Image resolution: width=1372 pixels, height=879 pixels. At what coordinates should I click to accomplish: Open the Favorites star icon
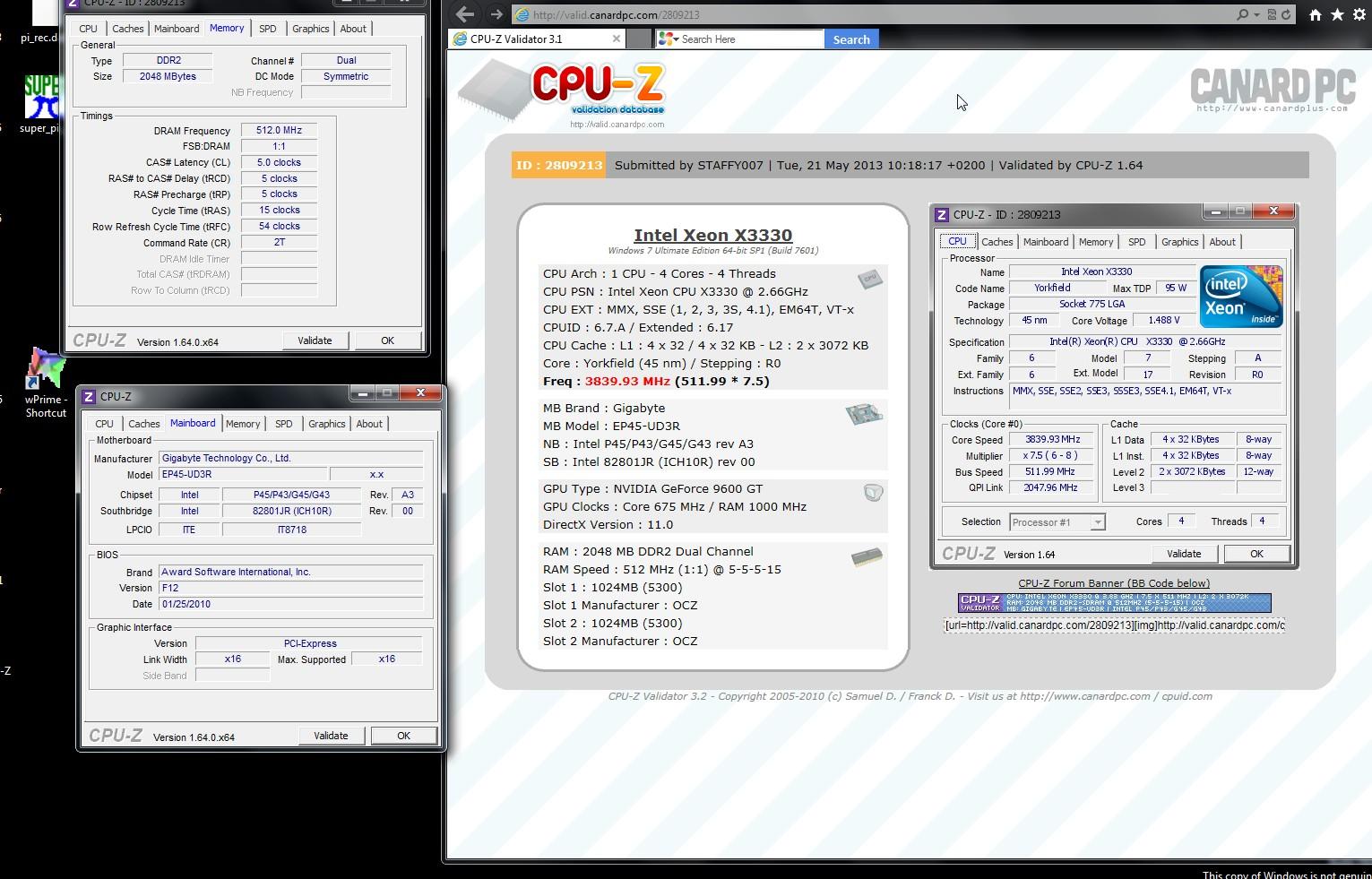(1337, 14)
